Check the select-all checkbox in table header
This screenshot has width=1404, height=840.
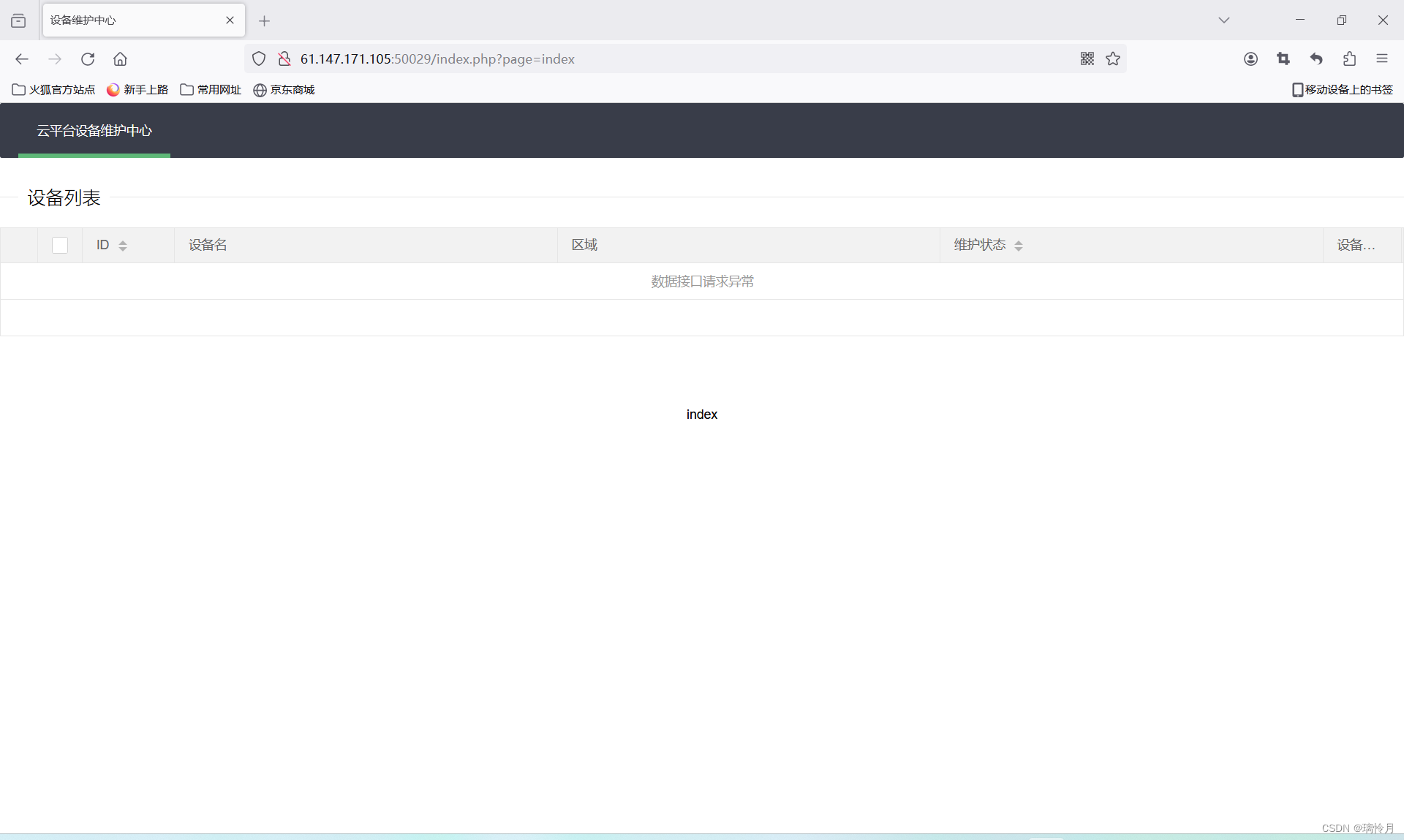[x=60, y=246]
